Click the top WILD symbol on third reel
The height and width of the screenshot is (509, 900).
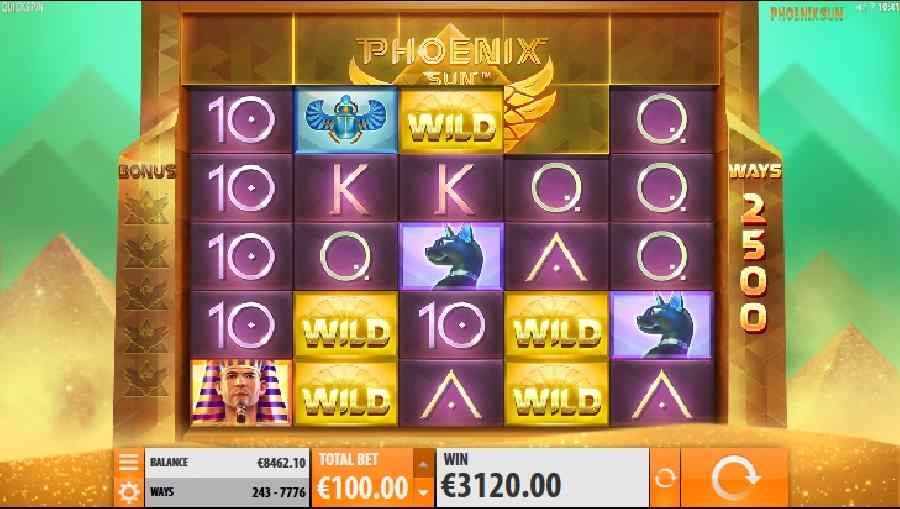coord(452,120)
